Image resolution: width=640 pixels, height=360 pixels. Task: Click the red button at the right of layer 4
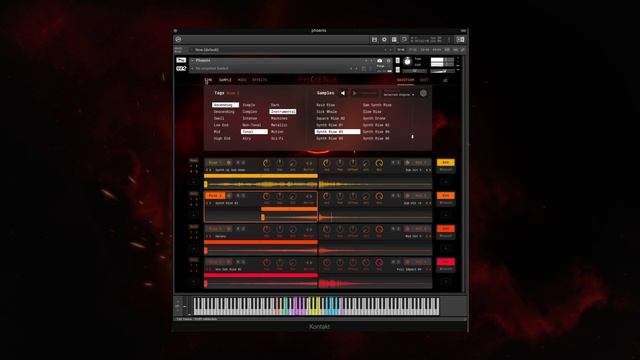tap(446, 262)
